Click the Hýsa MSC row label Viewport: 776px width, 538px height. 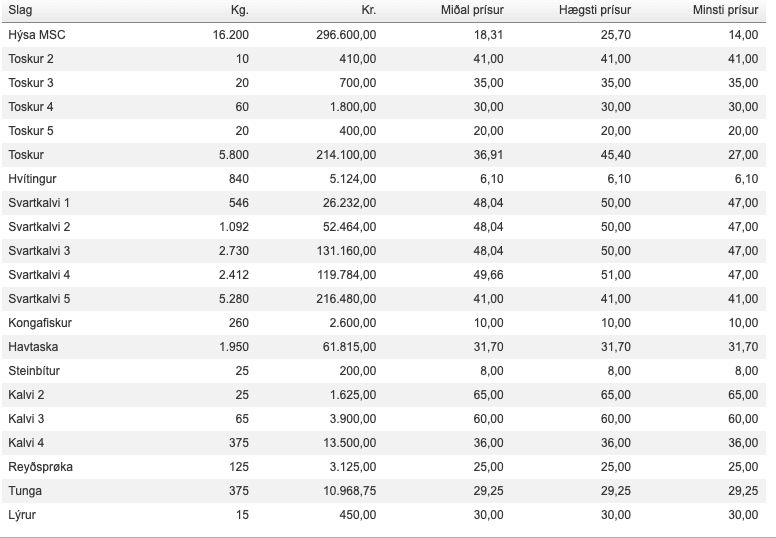click(37, 35)
